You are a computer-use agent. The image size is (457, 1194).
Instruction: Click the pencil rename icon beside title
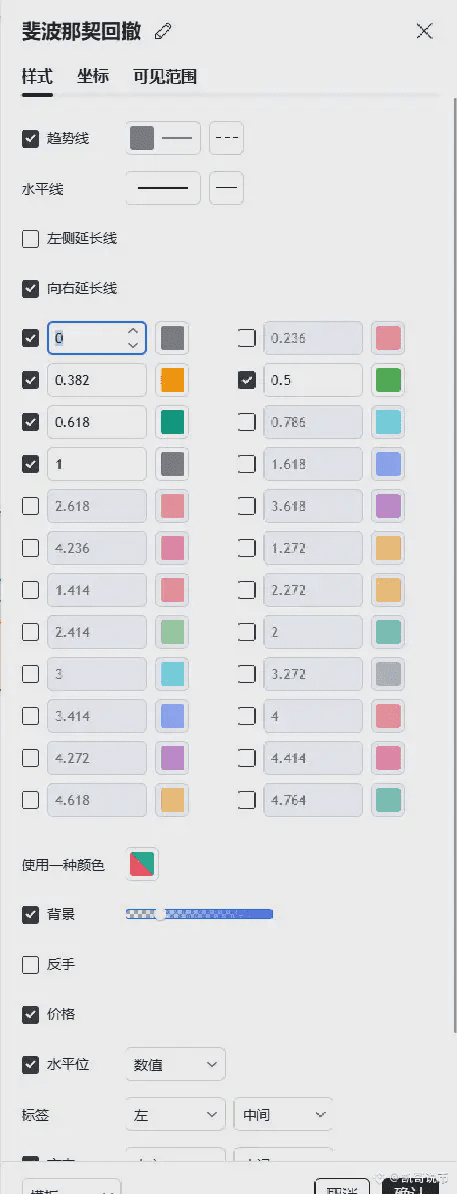pos(162,31)
